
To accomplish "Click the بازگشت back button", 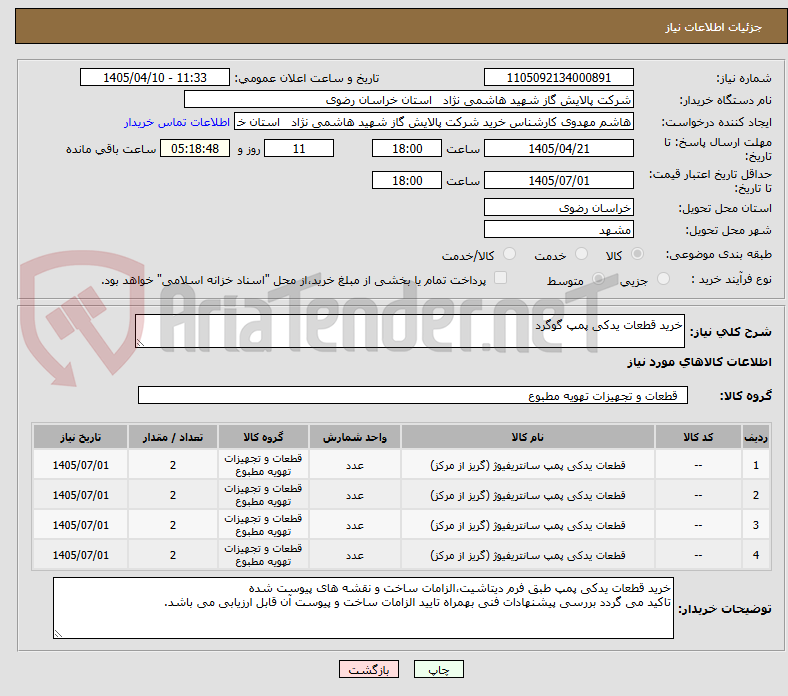I will 369,669.
